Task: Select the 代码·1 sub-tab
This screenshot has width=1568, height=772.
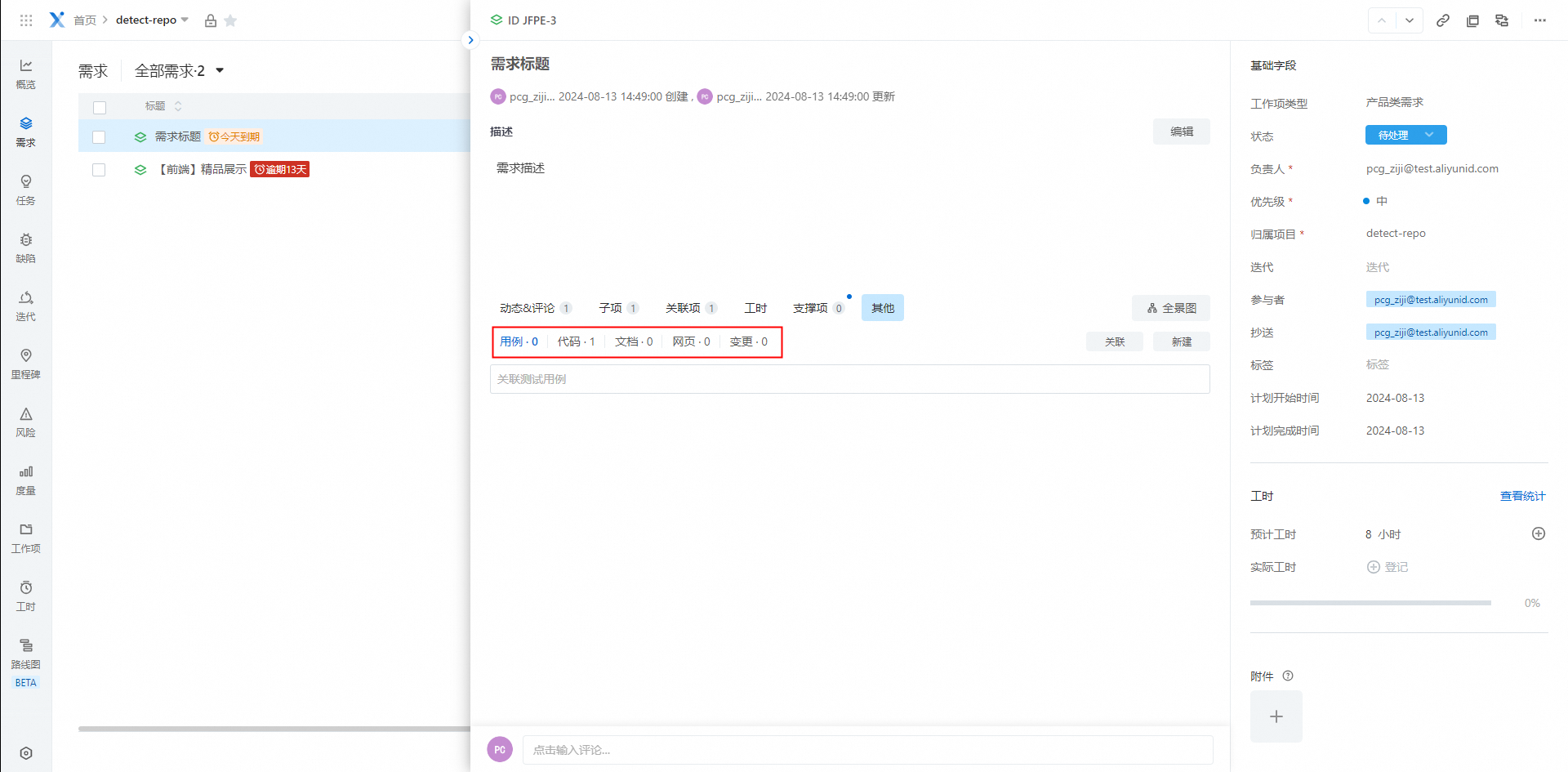Action: [x=577, y=341]
